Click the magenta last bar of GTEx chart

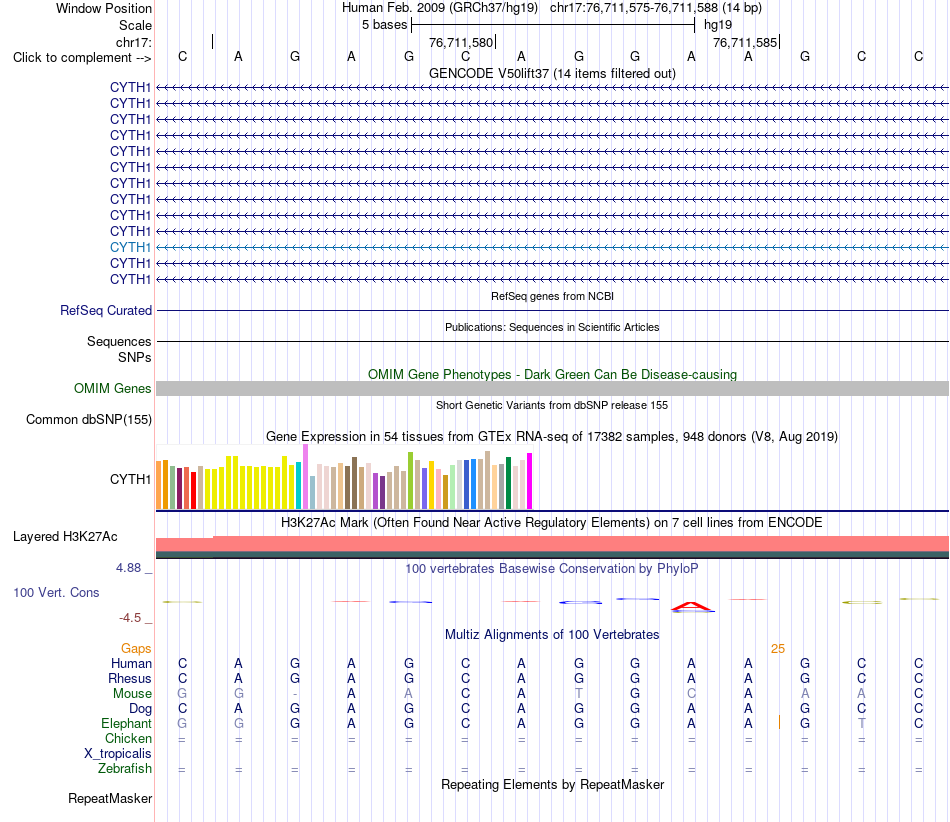[x=530, y=481]
